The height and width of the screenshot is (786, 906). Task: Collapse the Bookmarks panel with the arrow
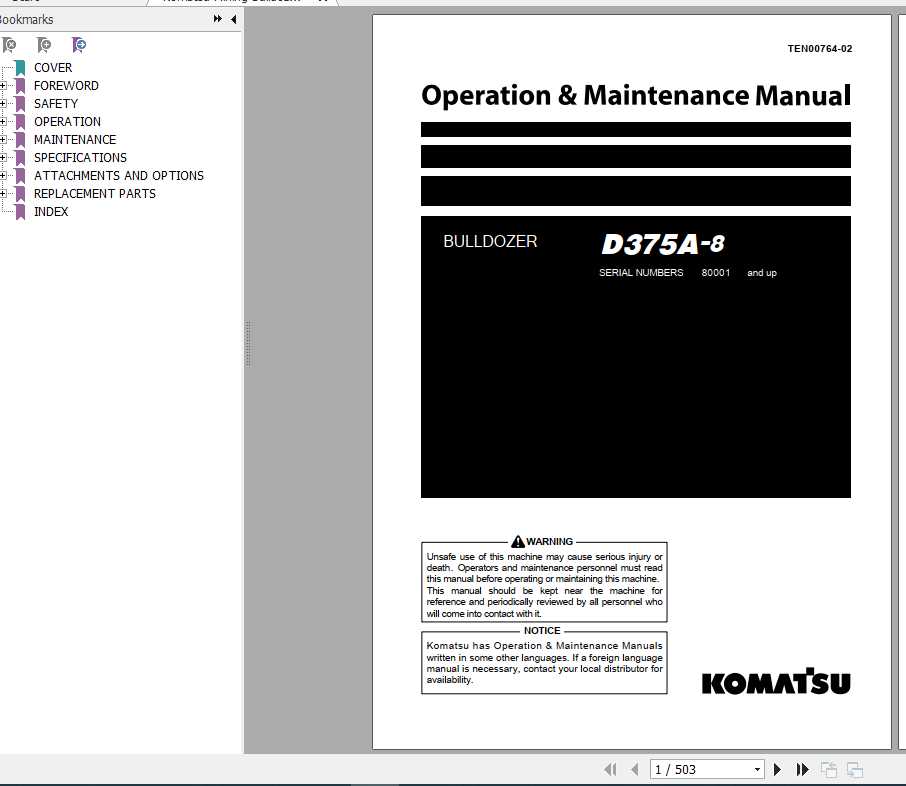tap(233, 19)
